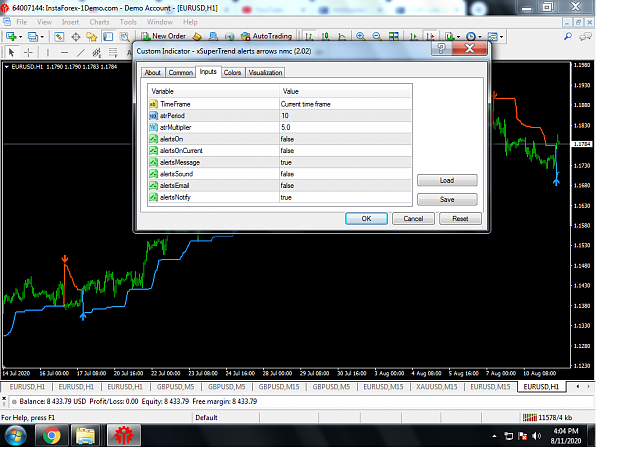Open Google Chrome from the taskbar
The image size is (625, 469).
pos(51,435)
